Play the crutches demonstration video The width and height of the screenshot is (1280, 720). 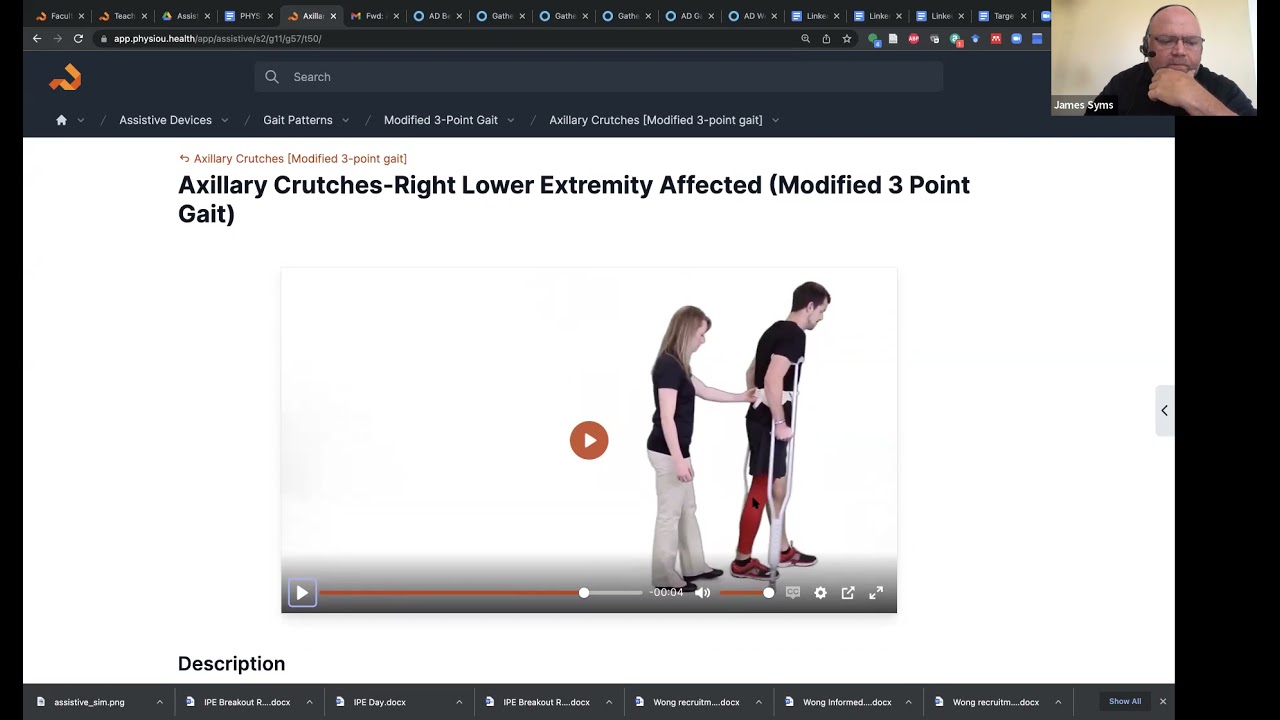click(589, 440)
